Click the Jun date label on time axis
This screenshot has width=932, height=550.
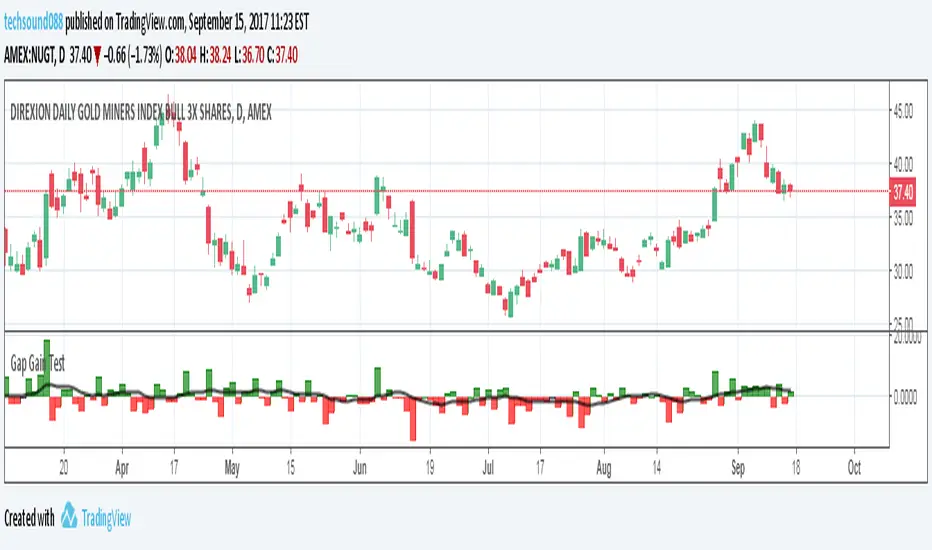pyautogui.click(x=360, y=468)
